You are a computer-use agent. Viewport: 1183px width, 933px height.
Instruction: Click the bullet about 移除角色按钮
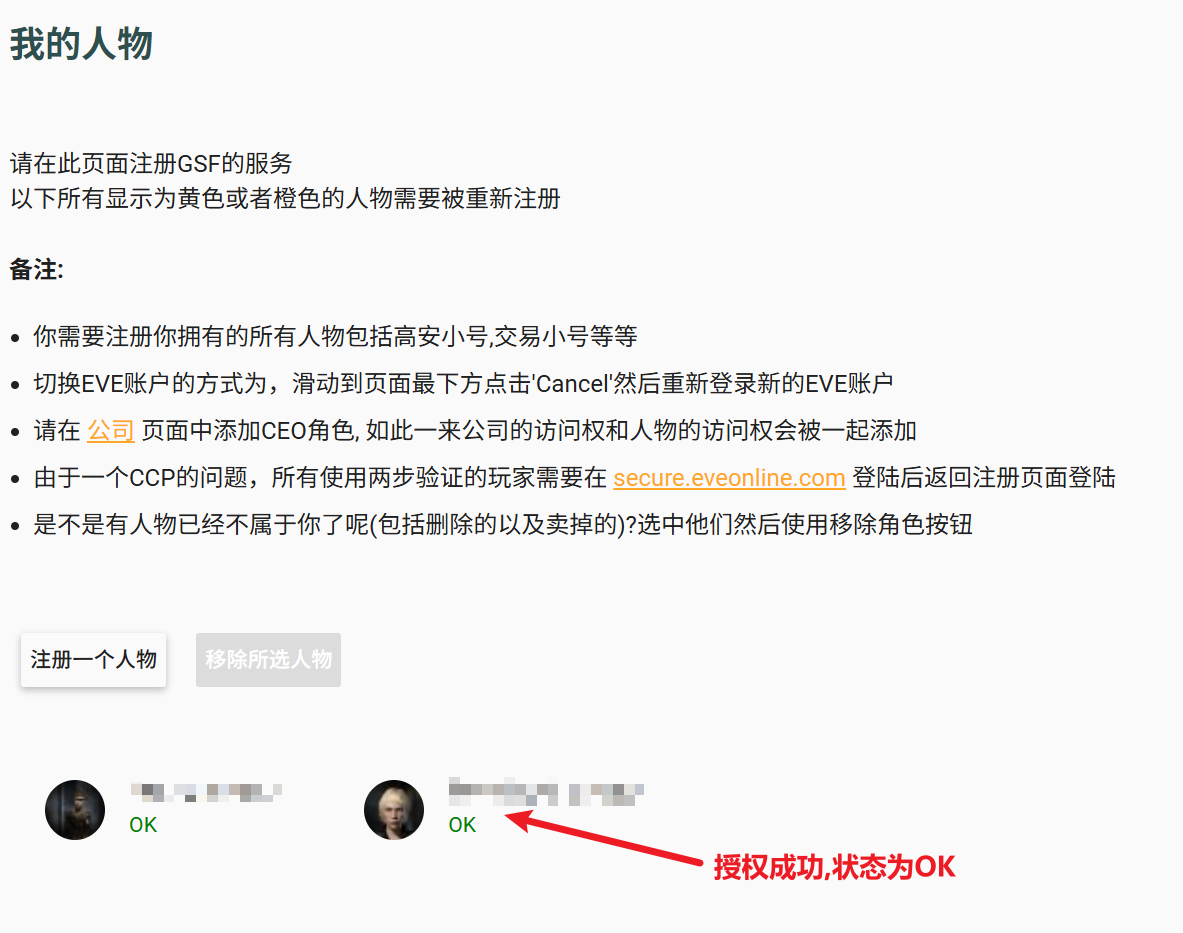[503, 524]
